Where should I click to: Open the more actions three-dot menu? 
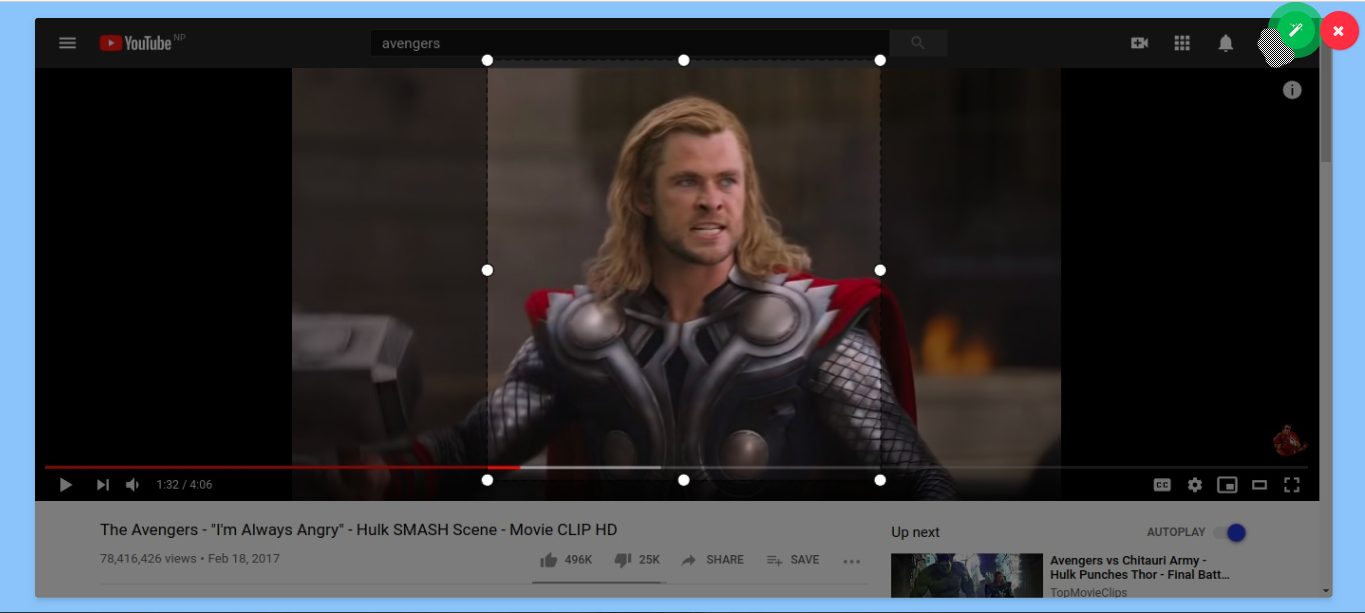852,561
